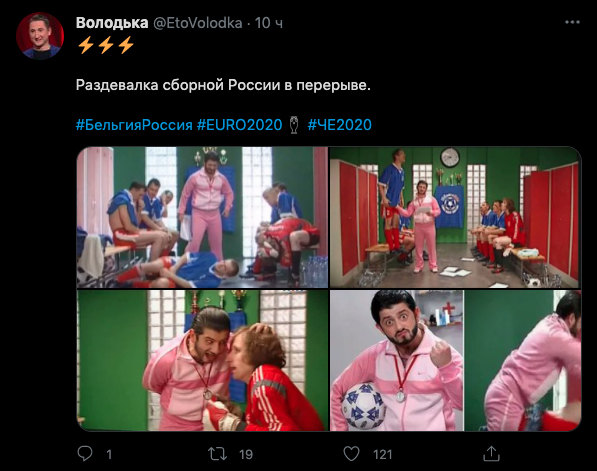Open the #БельгияРоссия hashtag
This screenshot has width=597, height=471.
click(134, 125)
